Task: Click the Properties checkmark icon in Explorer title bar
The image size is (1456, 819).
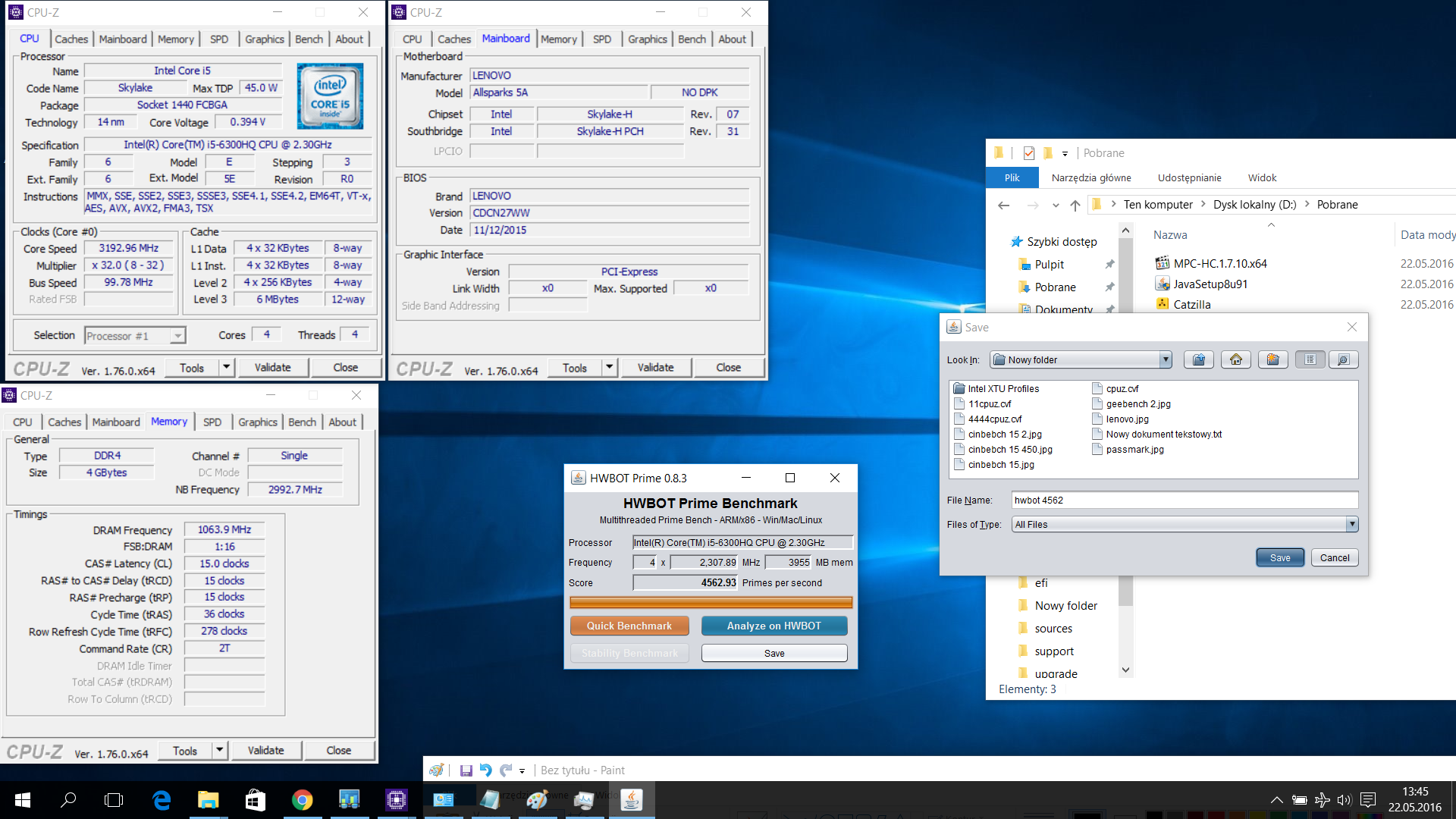Action: pos(1028,153)
